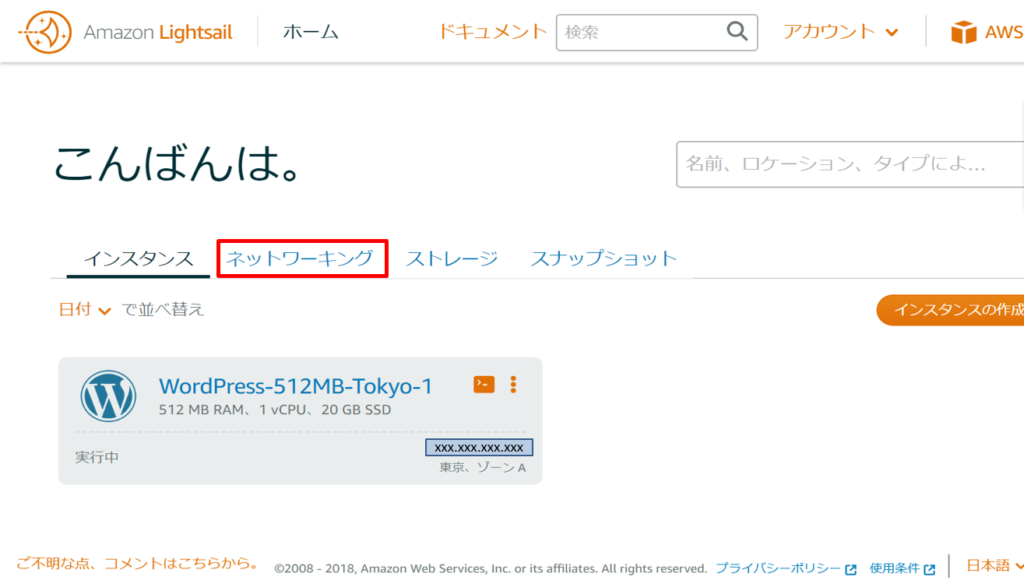
Task: Open privacy policy external link icon
Action: tap(851, 569)
